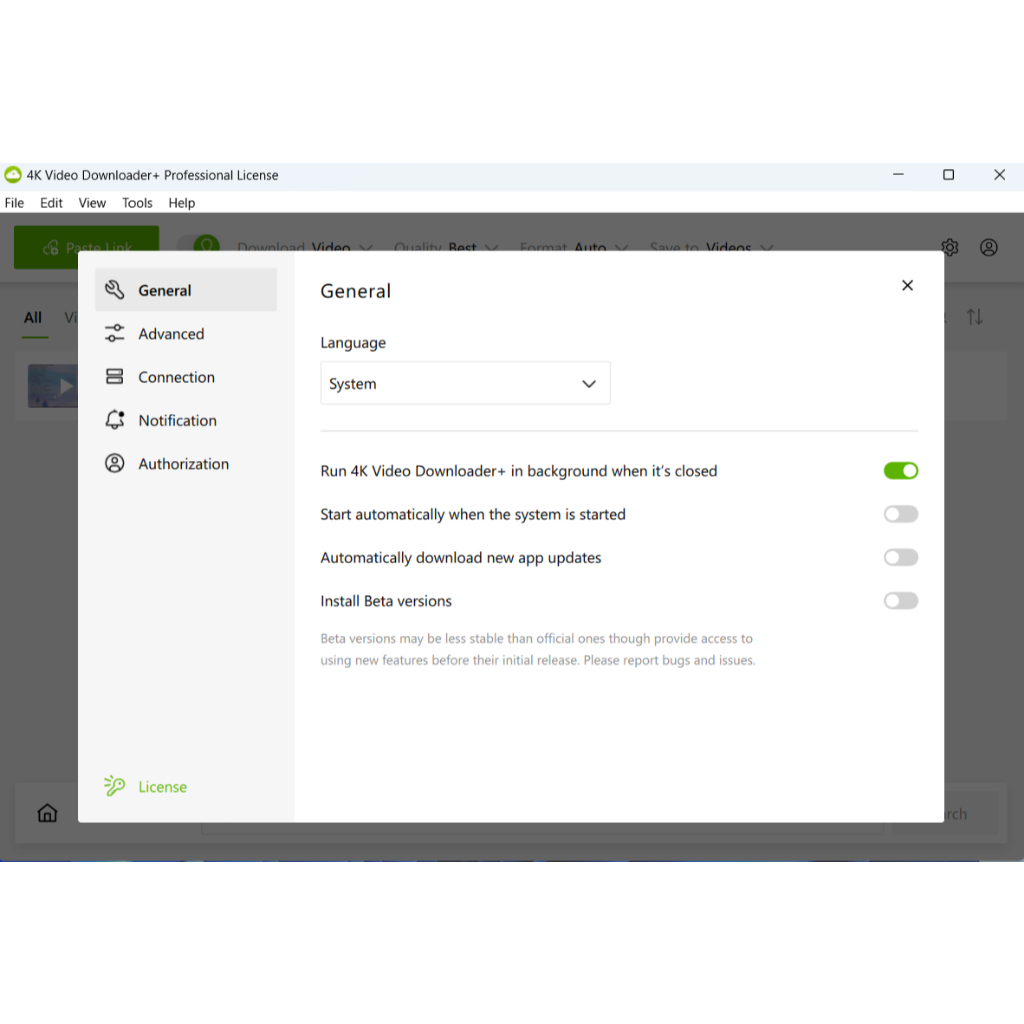Toggle Run in background when closed
Image resolution: width=1024 pixels, height=1024 pixels.
point(901,471)
